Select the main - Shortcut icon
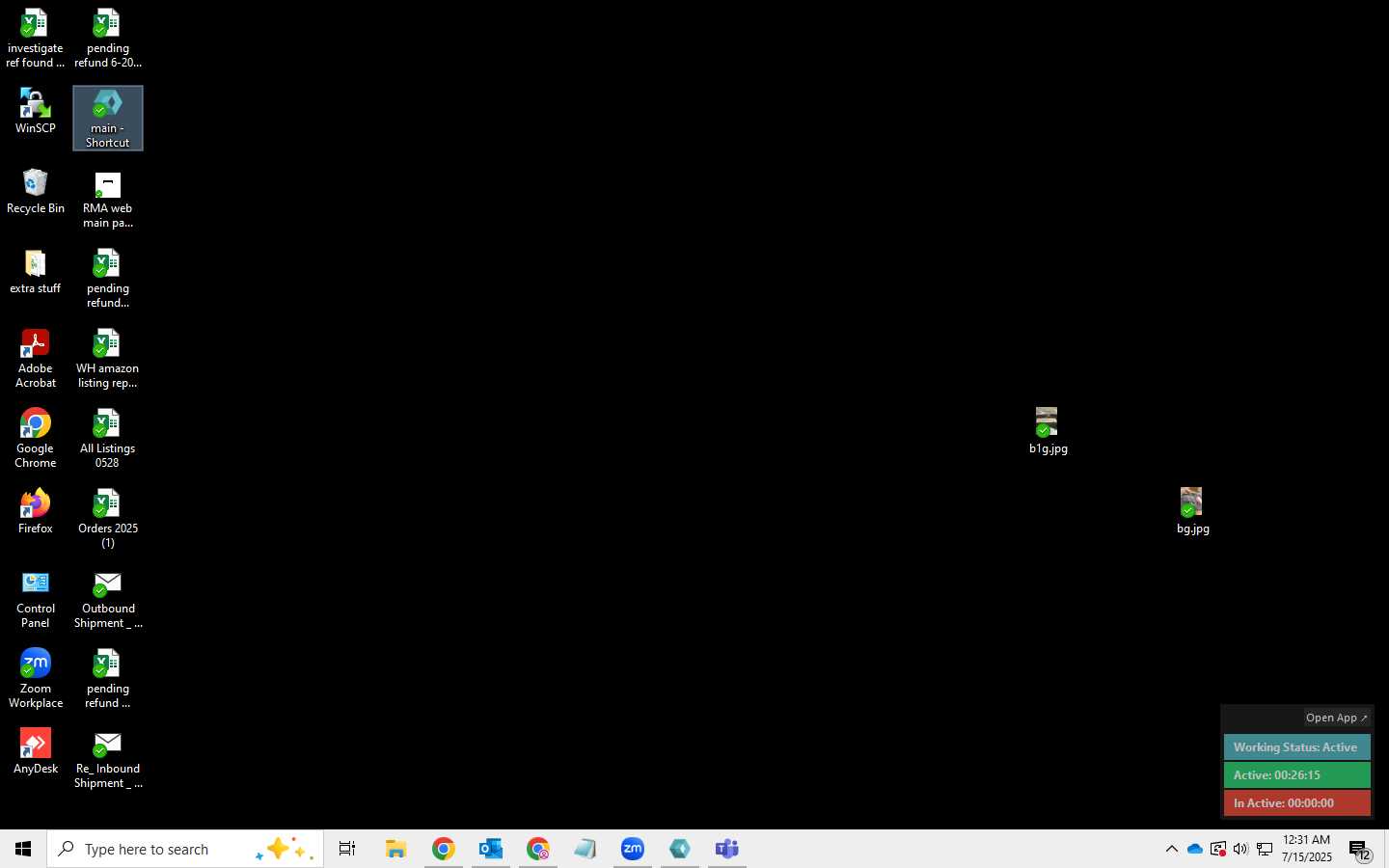This screenshot has height=868, width=1389. [x=107, y=119]
